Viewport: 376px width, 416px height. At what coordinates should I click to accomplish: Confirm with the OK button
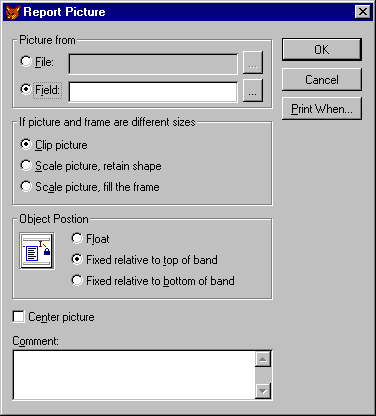click(x=322, y=50)
